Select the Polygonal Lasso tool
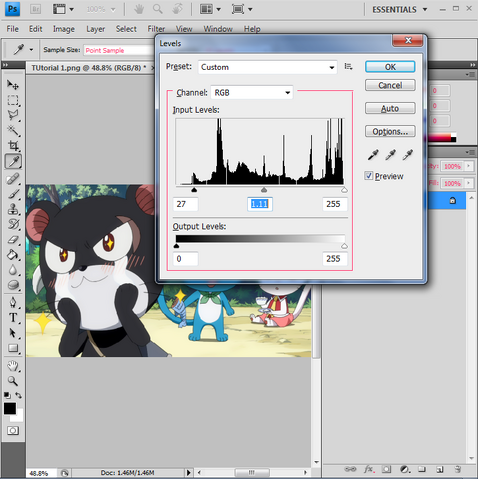The width and height of the screenshot is (478, 479). click(13, 115)
